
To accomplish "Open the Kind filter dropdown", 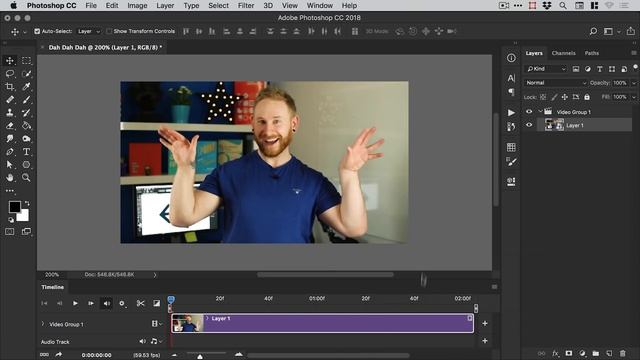I will (x=546, y=69).
